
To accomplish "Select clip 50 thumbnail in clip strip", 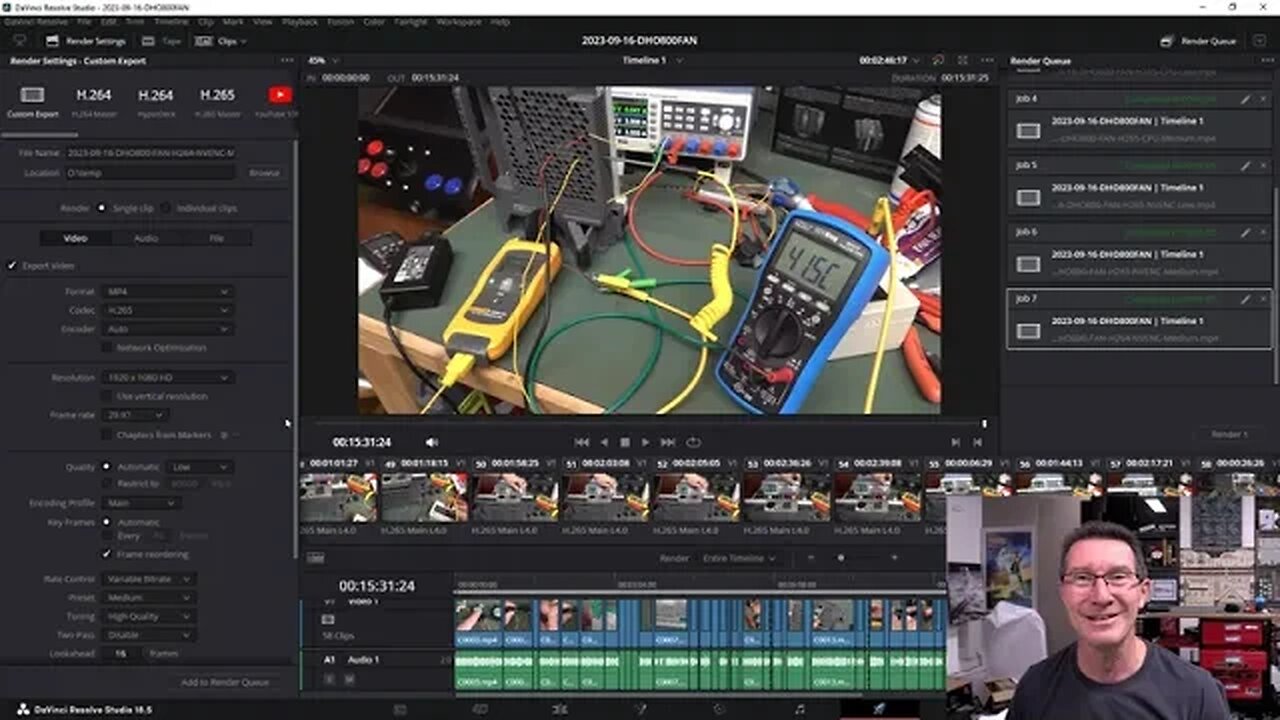I will [516, 497].
